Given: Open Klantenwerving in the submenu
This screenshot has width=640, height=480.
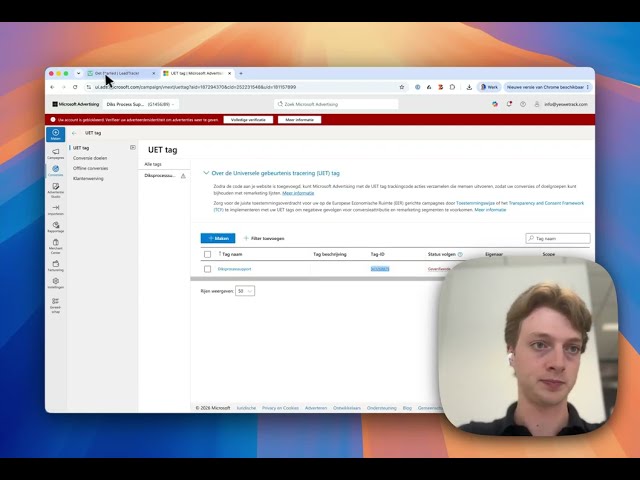Looking at the screenshot, I should (x=88, y=178).
